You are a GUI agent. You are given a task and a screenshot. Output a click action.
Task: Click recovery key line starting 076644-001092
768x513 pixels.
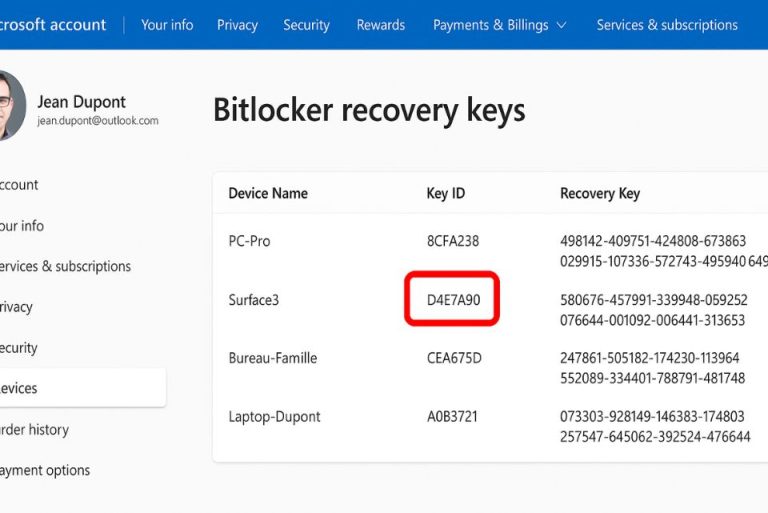(652, 320)
